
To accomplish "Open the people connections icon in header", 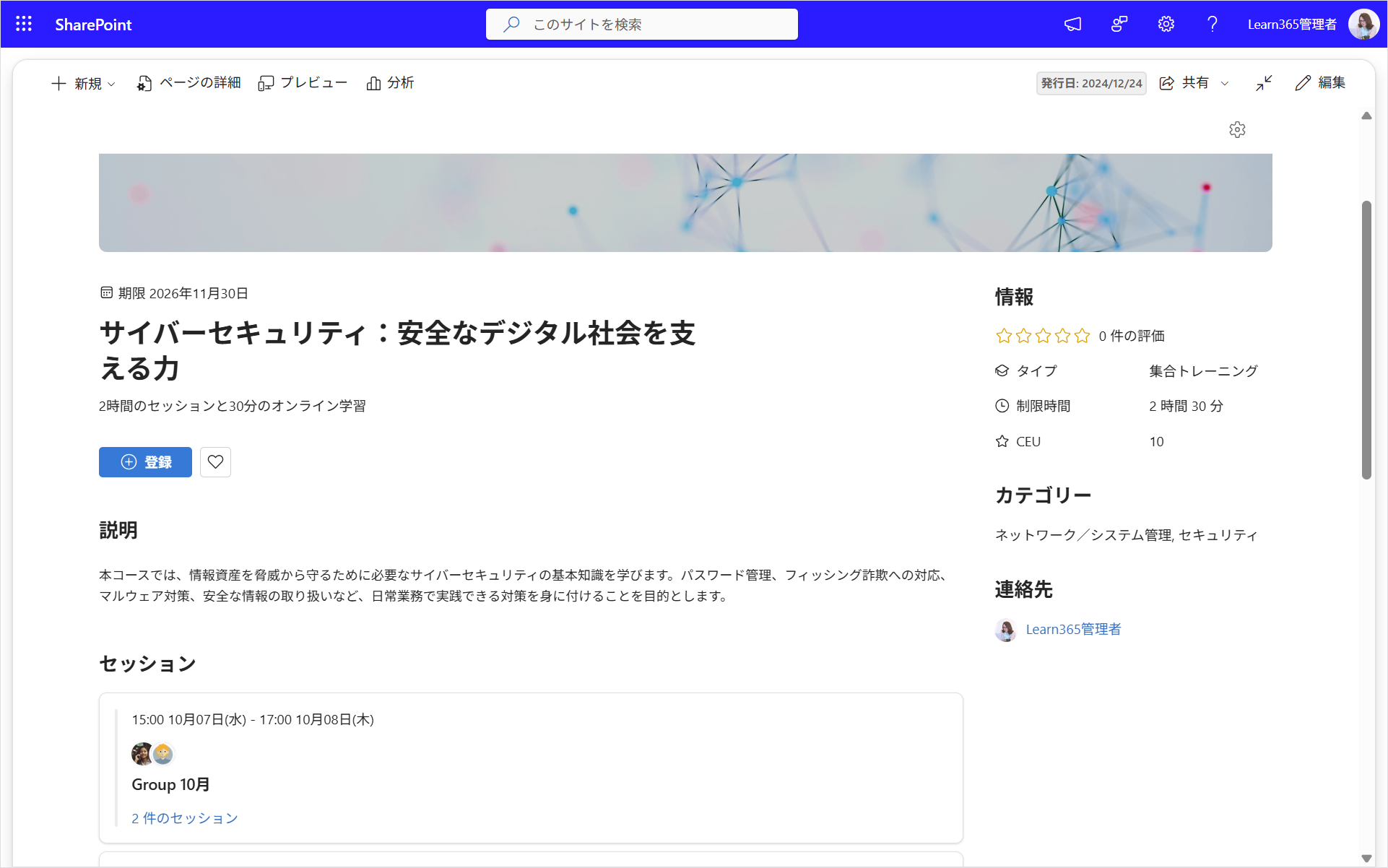I will (1119, 24).
